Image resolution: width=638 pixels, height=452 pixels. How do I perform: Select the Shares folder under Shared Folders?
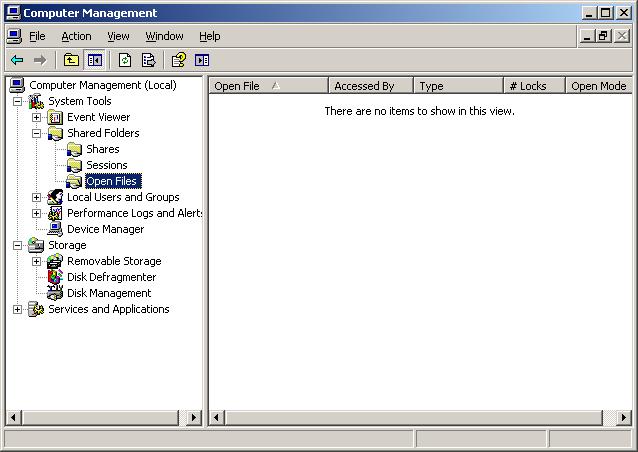(x=102, y=149)
